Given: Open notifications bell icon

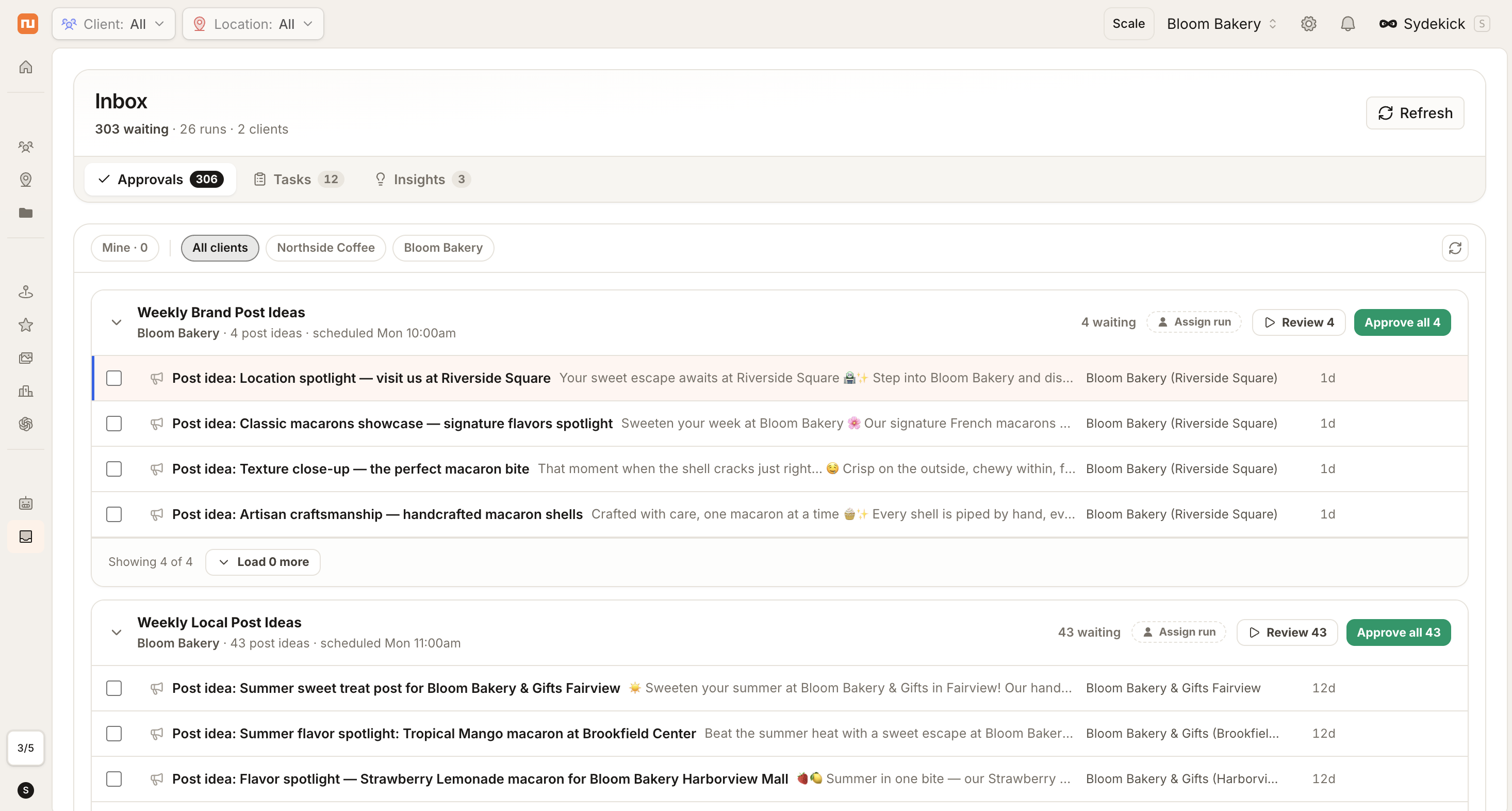Looking at the screenshot, I should click(x=1347, y=24).
